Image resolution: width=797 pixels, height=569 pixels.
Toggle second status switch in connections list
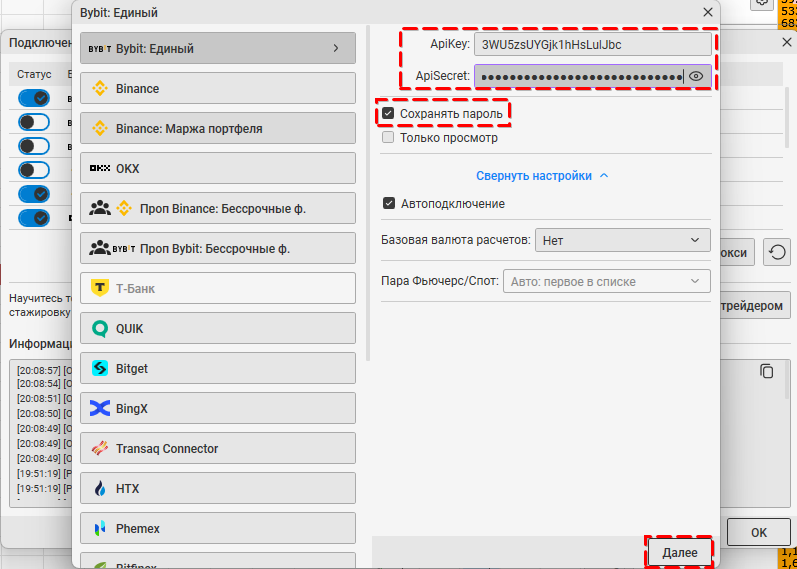34,122
